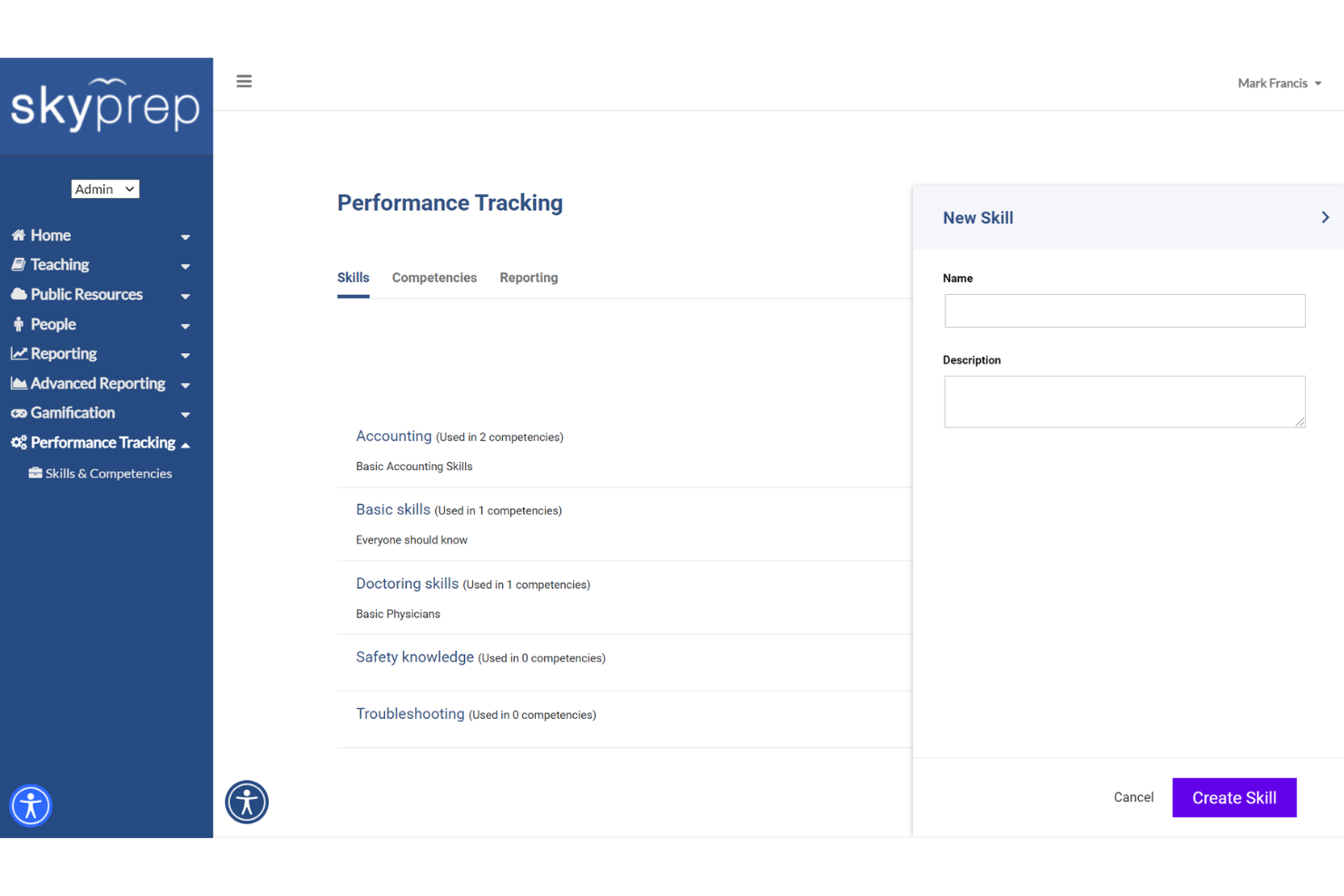
Task: Click the Create Skill button
Action: [1234, 797]
